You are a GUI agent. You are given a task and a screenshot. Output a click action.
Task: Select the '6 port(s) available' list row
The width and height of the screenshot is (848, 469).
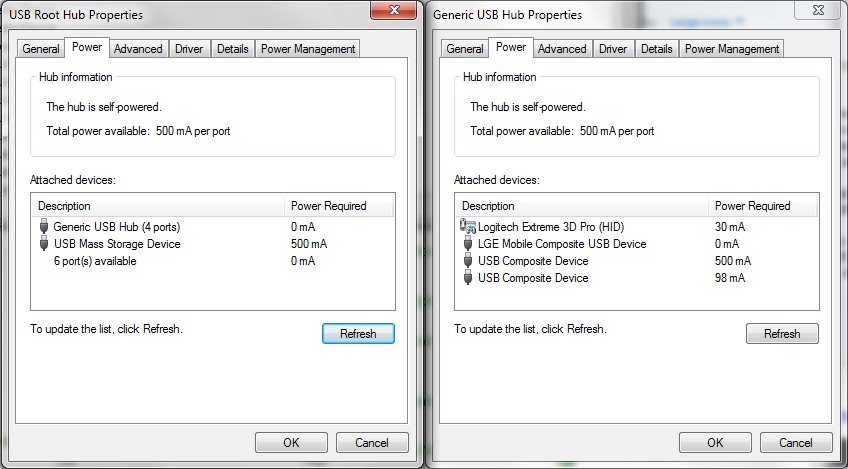pyautogui.click(x=95, y=261)
